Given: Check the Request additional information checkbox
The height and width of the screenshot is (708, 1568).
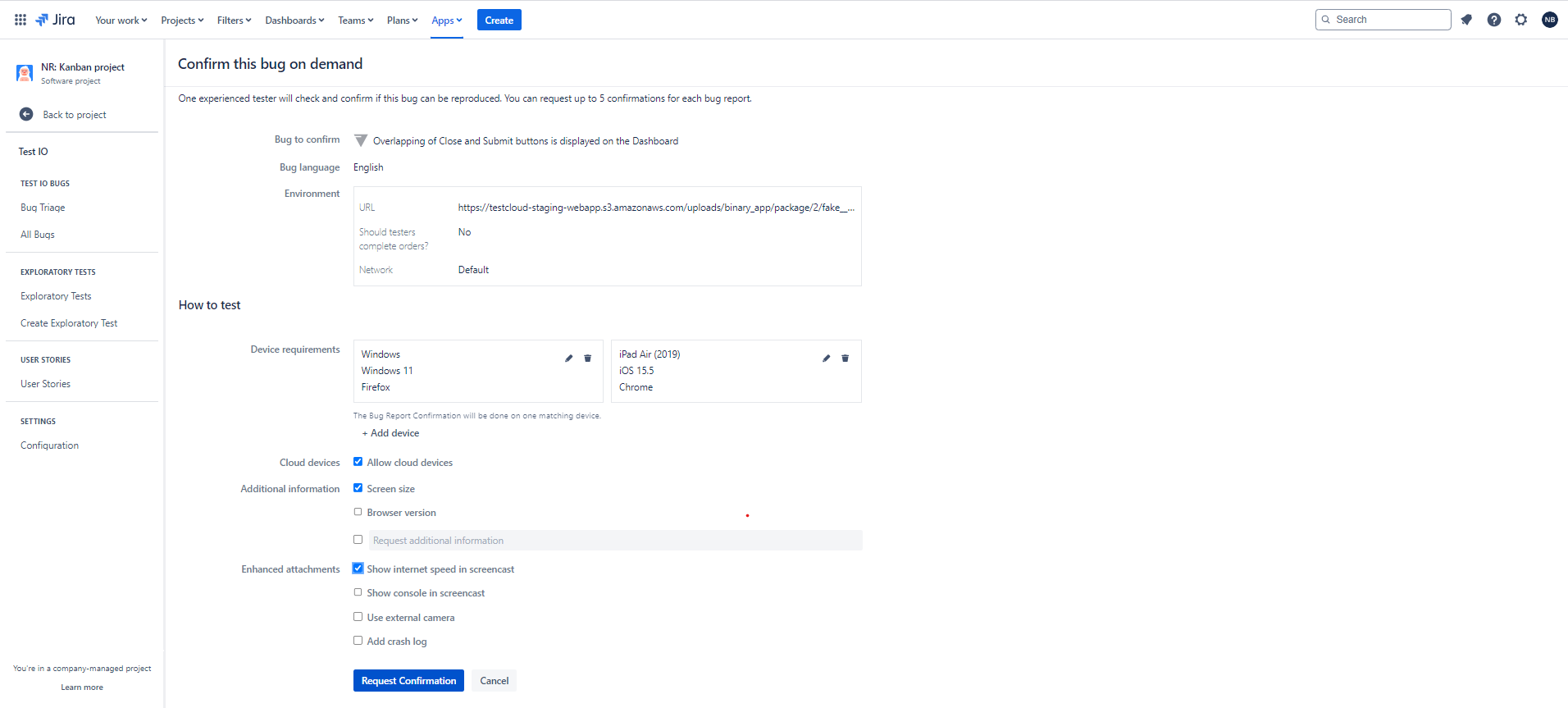Looking at the screenshot, I should (358, 540).
